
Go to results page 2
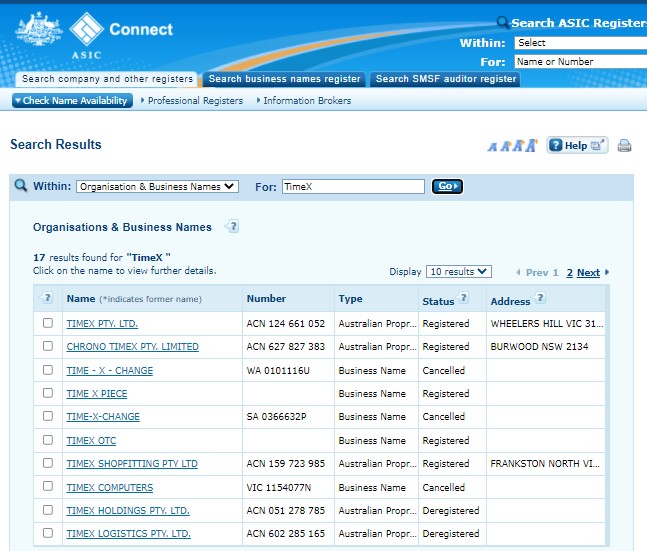coord(569,273)
